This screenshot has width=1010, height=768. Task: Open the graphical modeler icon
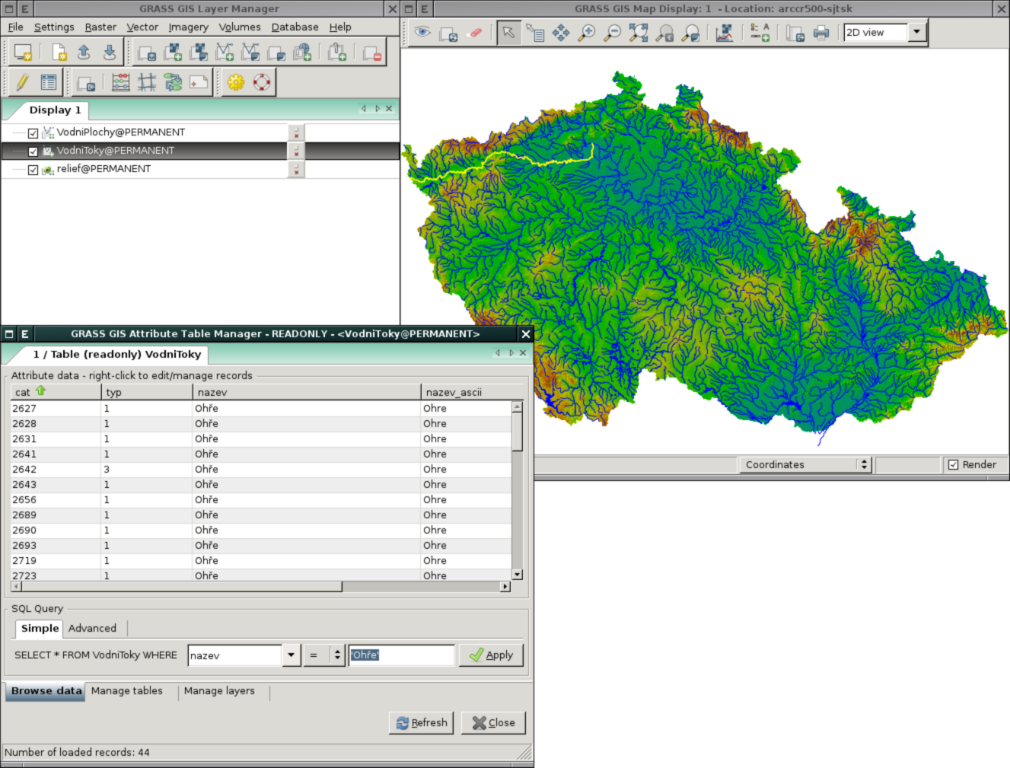173,82
